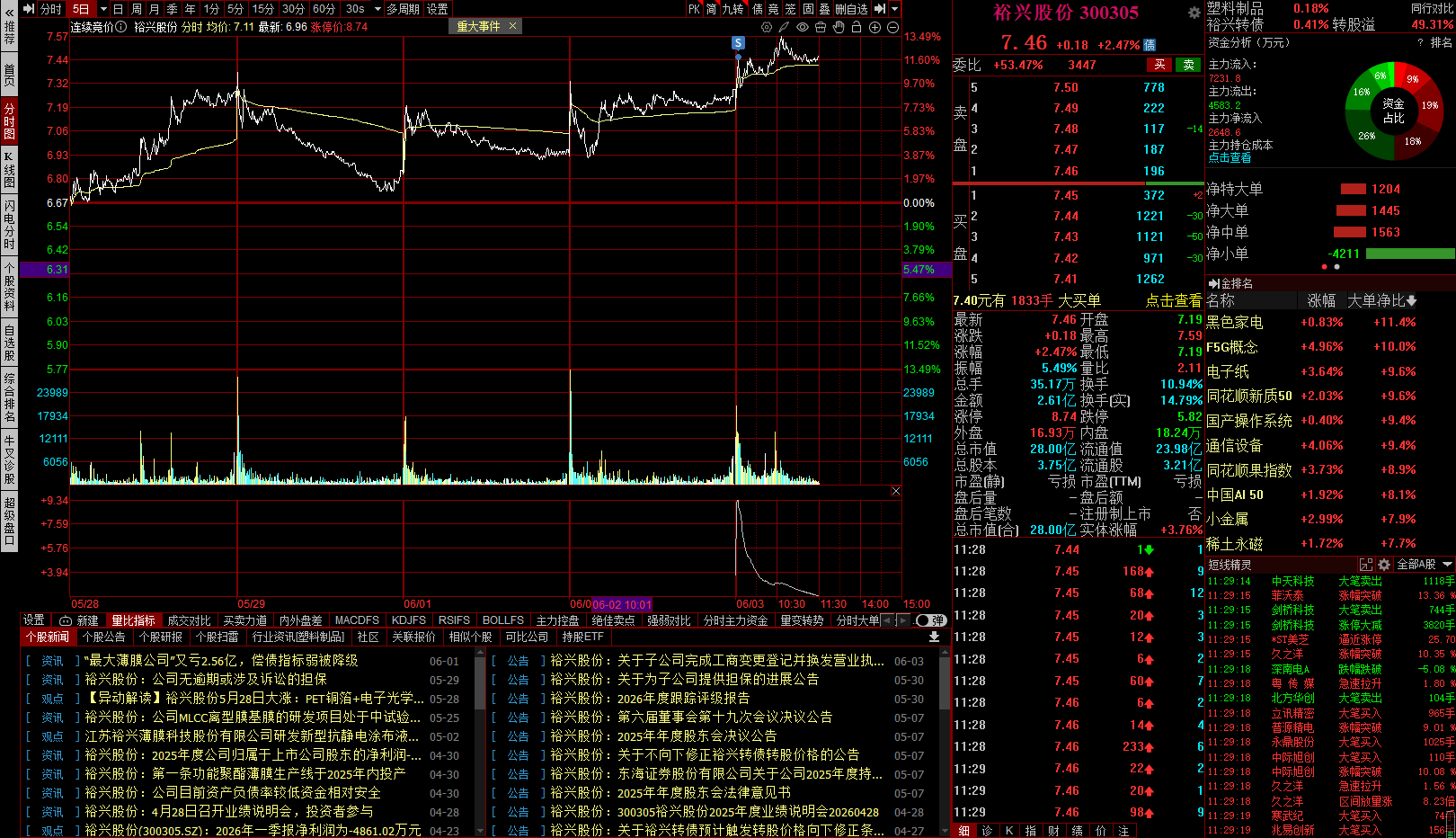Screen dimensions: 1456x838
Task: Open stock settings gear beside 裕兴股份 300305
Action: click(1194, 13)
